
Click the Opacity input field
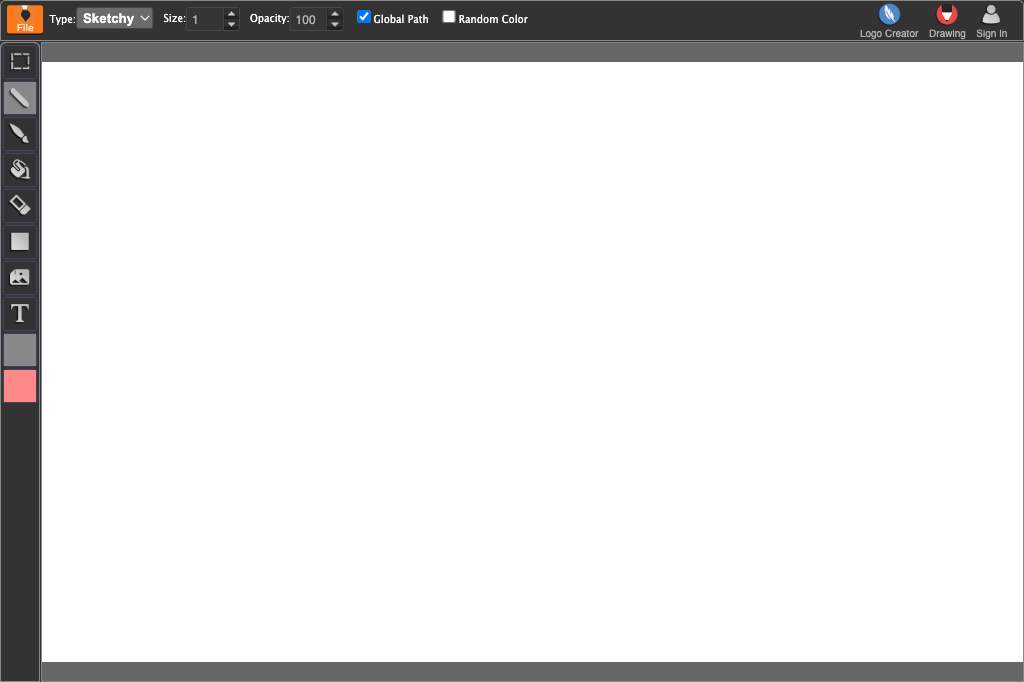309,19
